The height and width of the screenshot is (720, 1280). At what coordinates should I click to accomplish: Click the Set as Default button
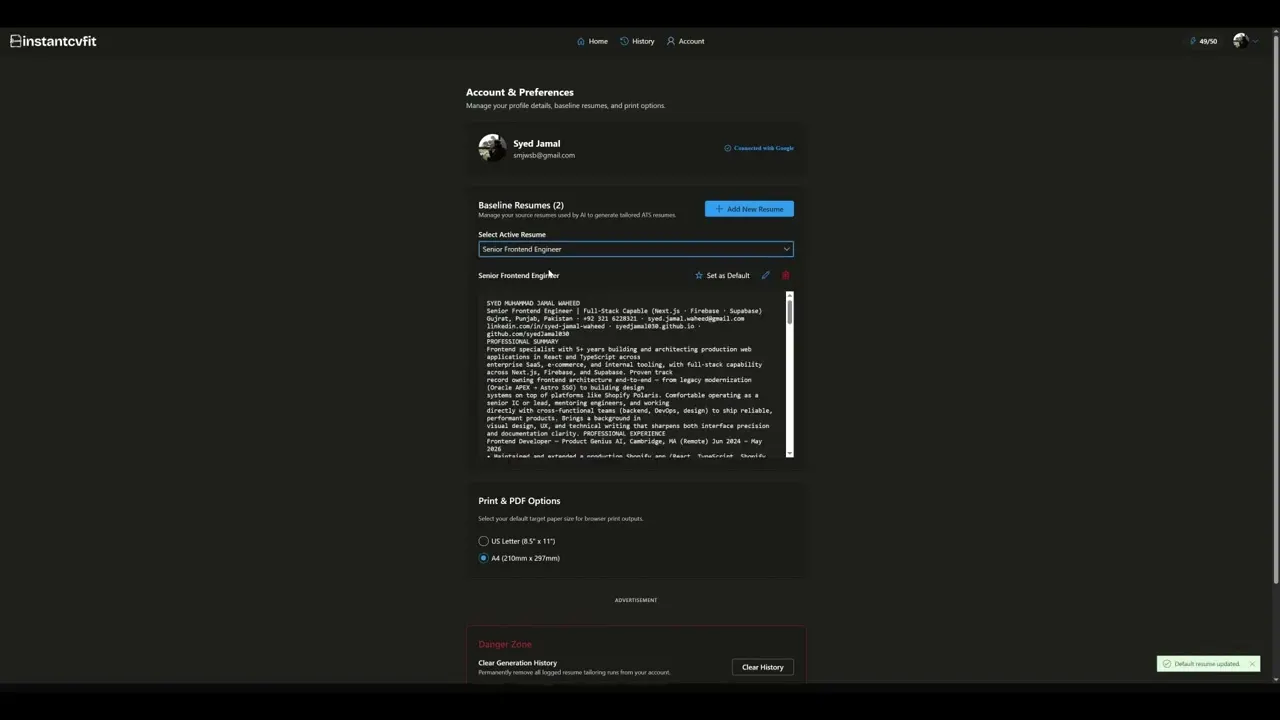pyautogui.click(x=722, y=275)
